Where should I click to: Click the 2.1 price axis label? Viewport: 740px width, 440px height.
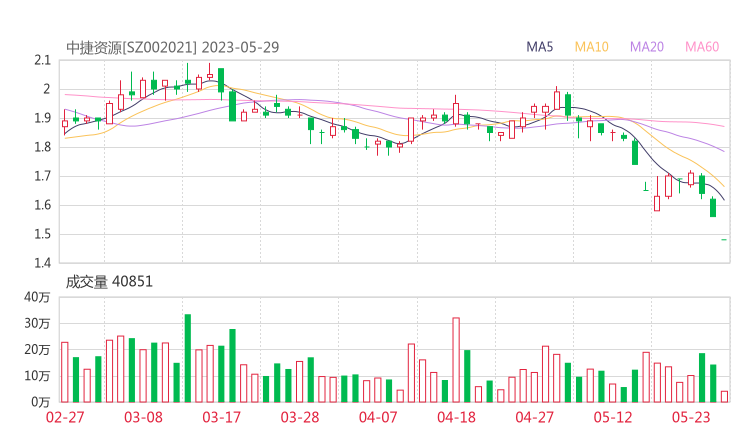point(42,60)
